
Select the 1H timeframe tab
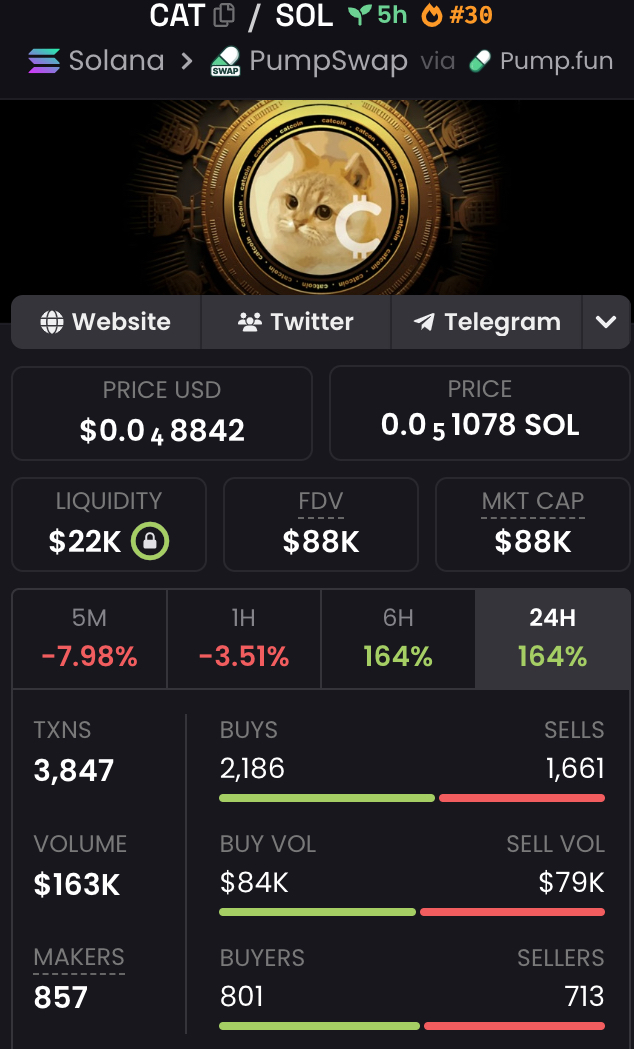point(243,639)
